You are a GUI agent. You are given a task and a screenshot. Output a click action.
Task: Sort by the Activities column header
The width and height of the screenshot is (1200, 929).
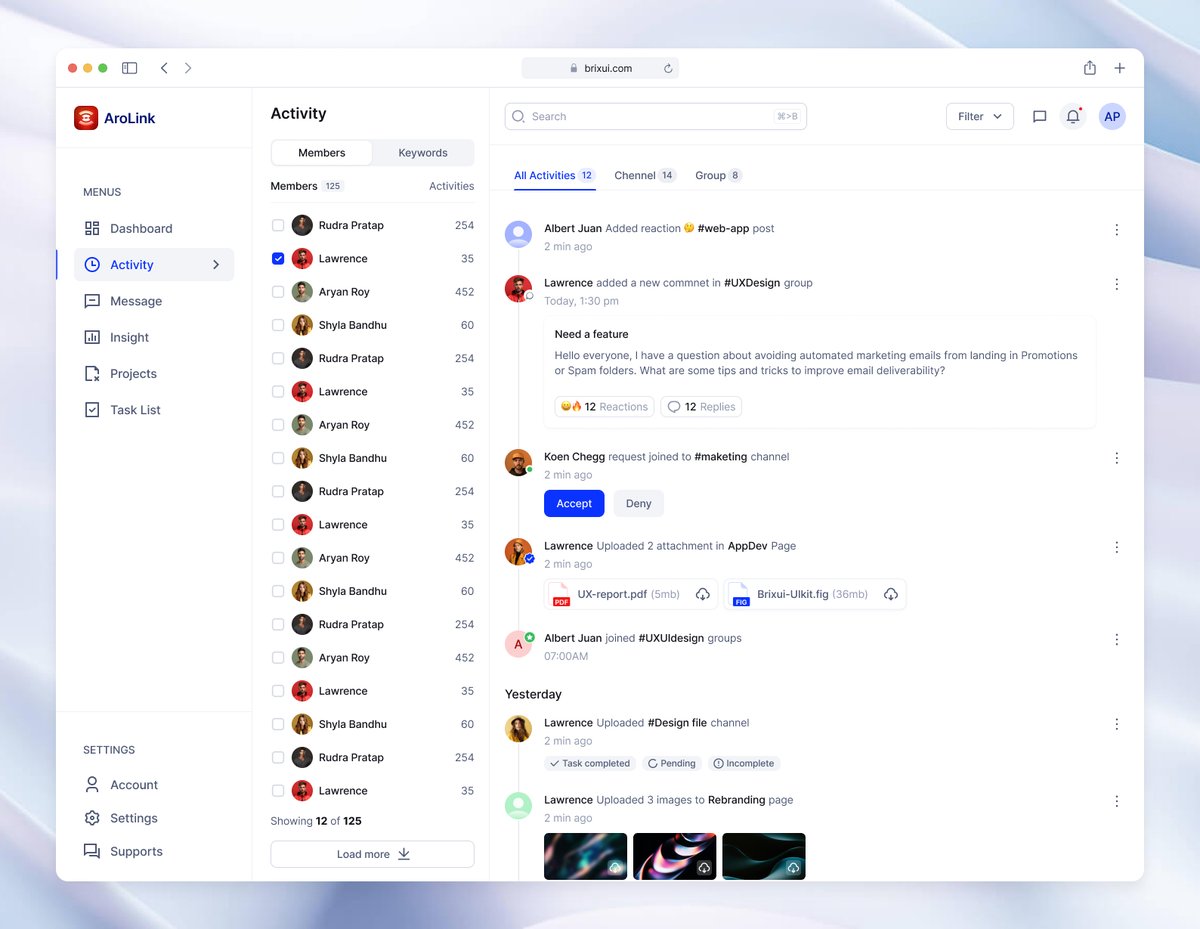pos(452,186)
